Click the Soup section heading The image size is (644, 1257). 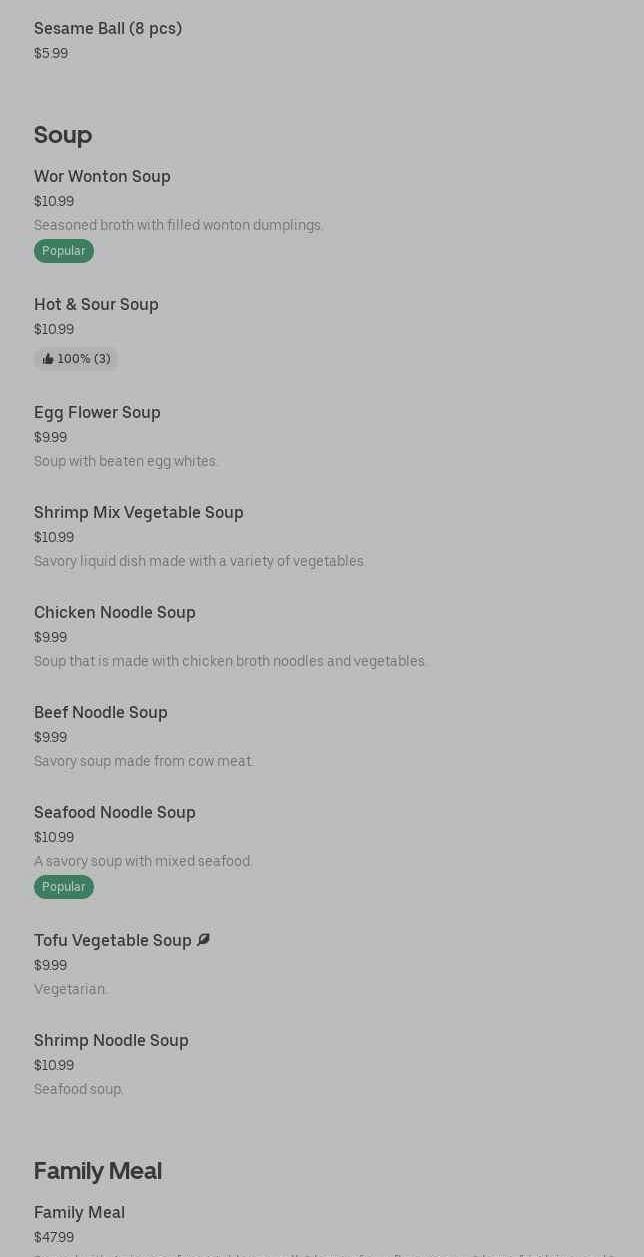pos(63,135)
